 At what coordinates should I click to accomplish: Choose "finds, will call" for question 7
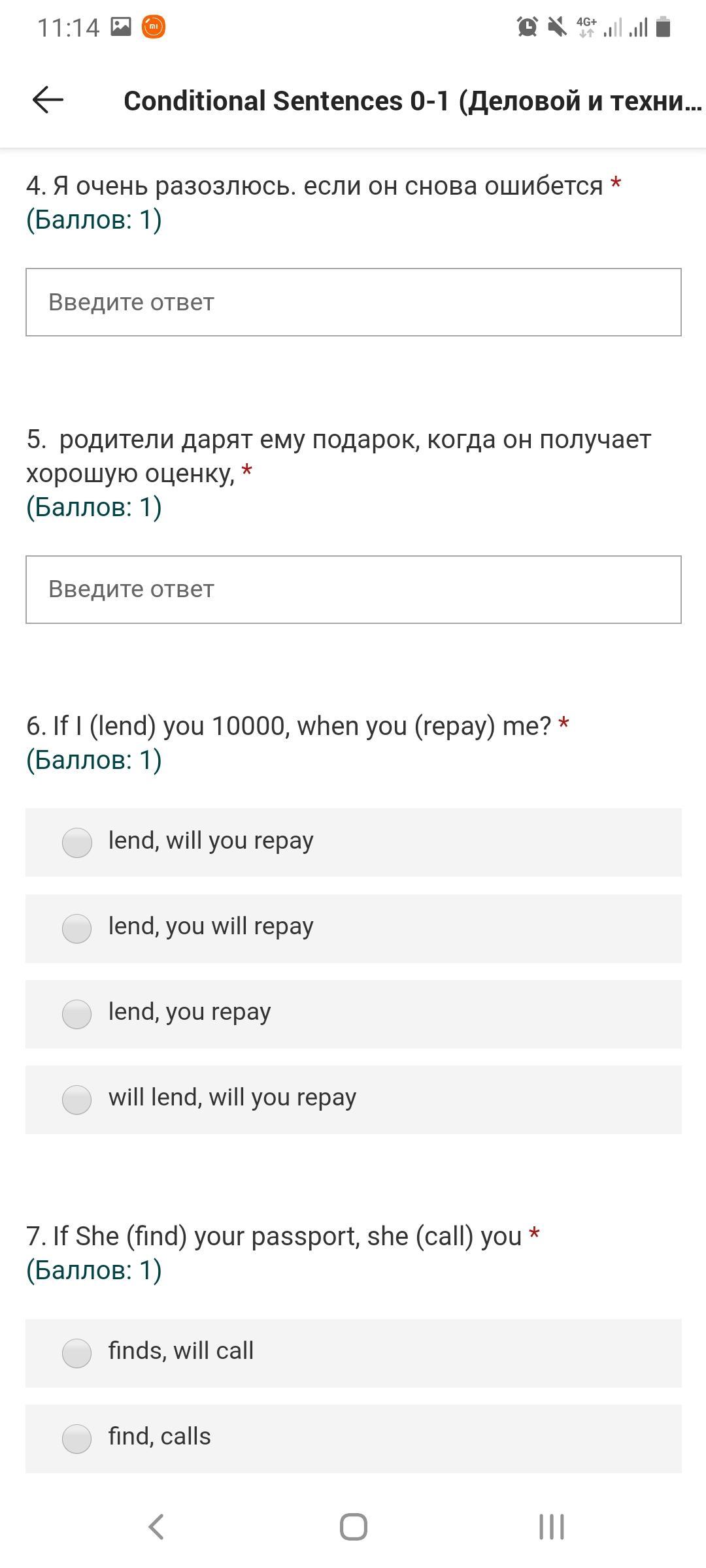pos(77,1352)
